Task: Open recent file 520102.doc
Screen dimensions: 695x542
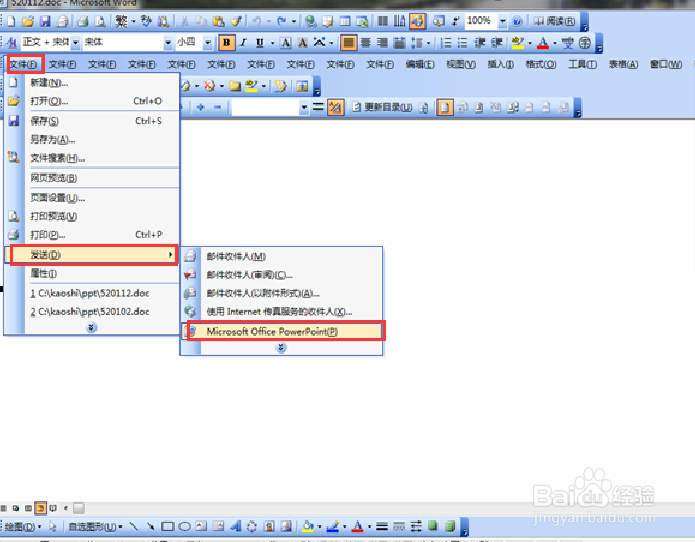Action: pos(91,312)
